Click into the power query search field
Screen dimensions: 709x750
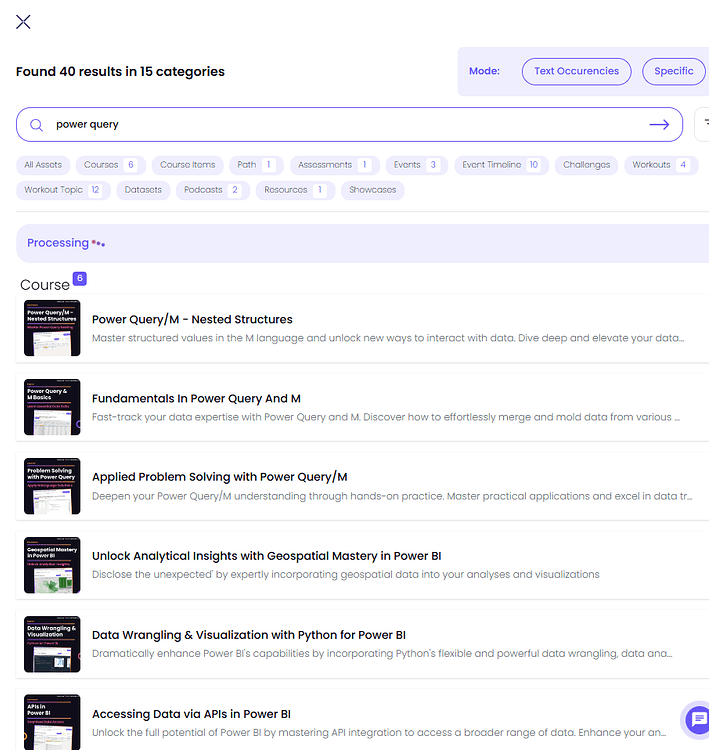click(340, 125)
